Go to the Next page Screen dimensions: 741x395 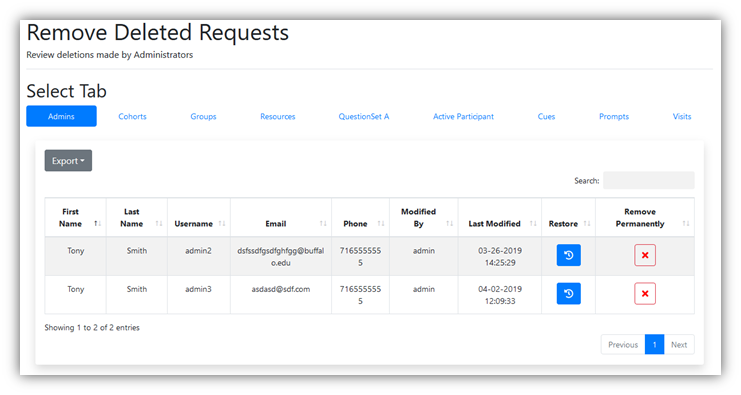pyautogui.click(x=679, y=344)
